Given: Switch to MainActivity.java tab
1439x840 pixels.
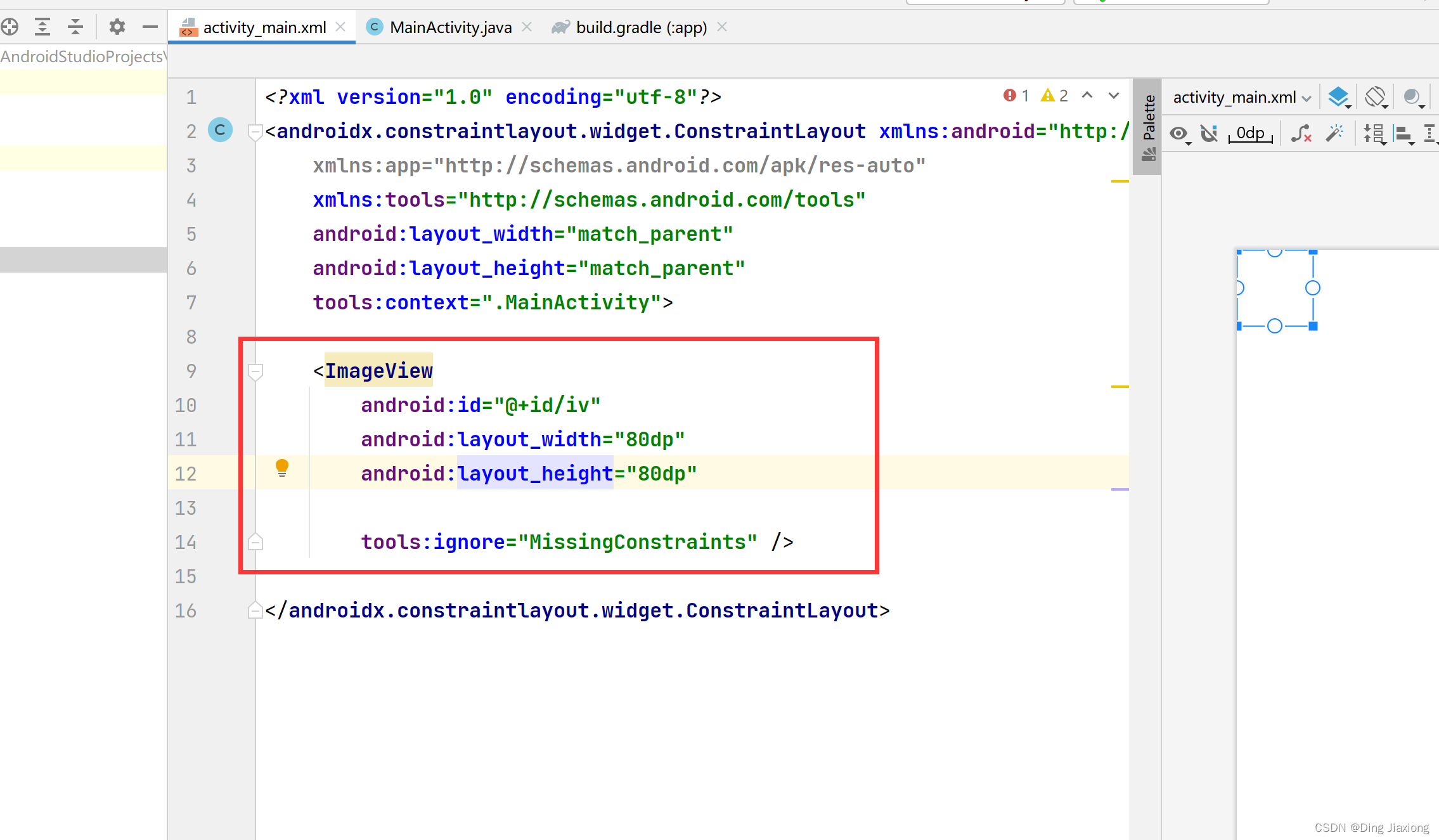Looking at the screenshot, I should [450, 27].
